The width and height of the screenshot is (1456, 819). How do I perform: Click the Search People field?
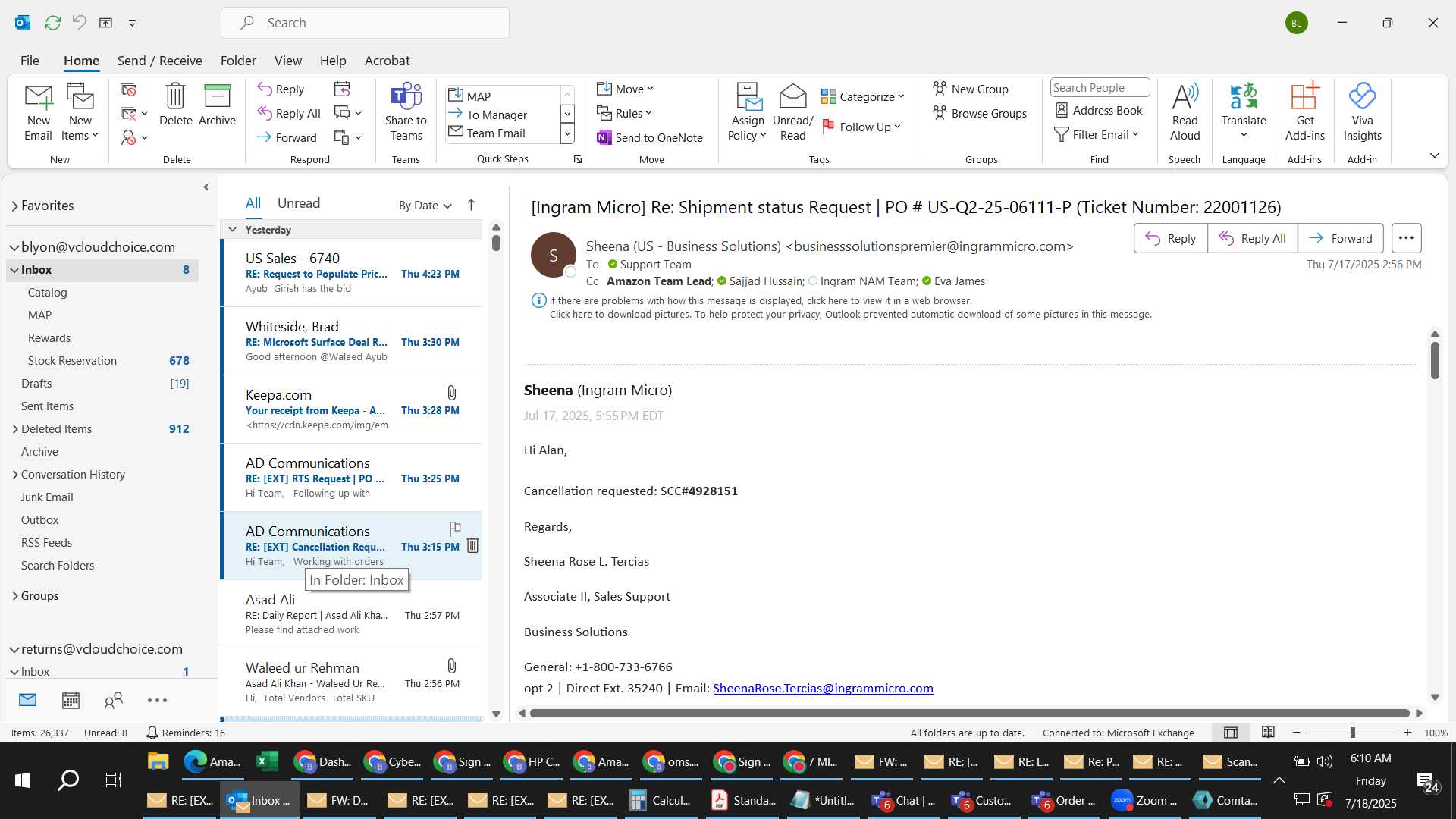tap(1100, 88)
